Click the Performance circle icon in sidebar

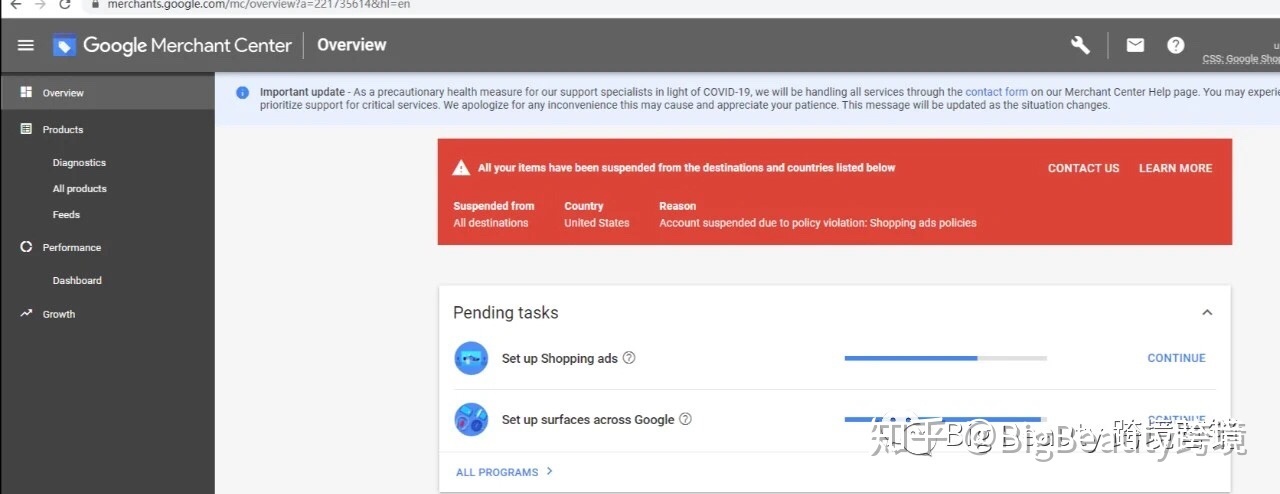click(x=26, y=247)
